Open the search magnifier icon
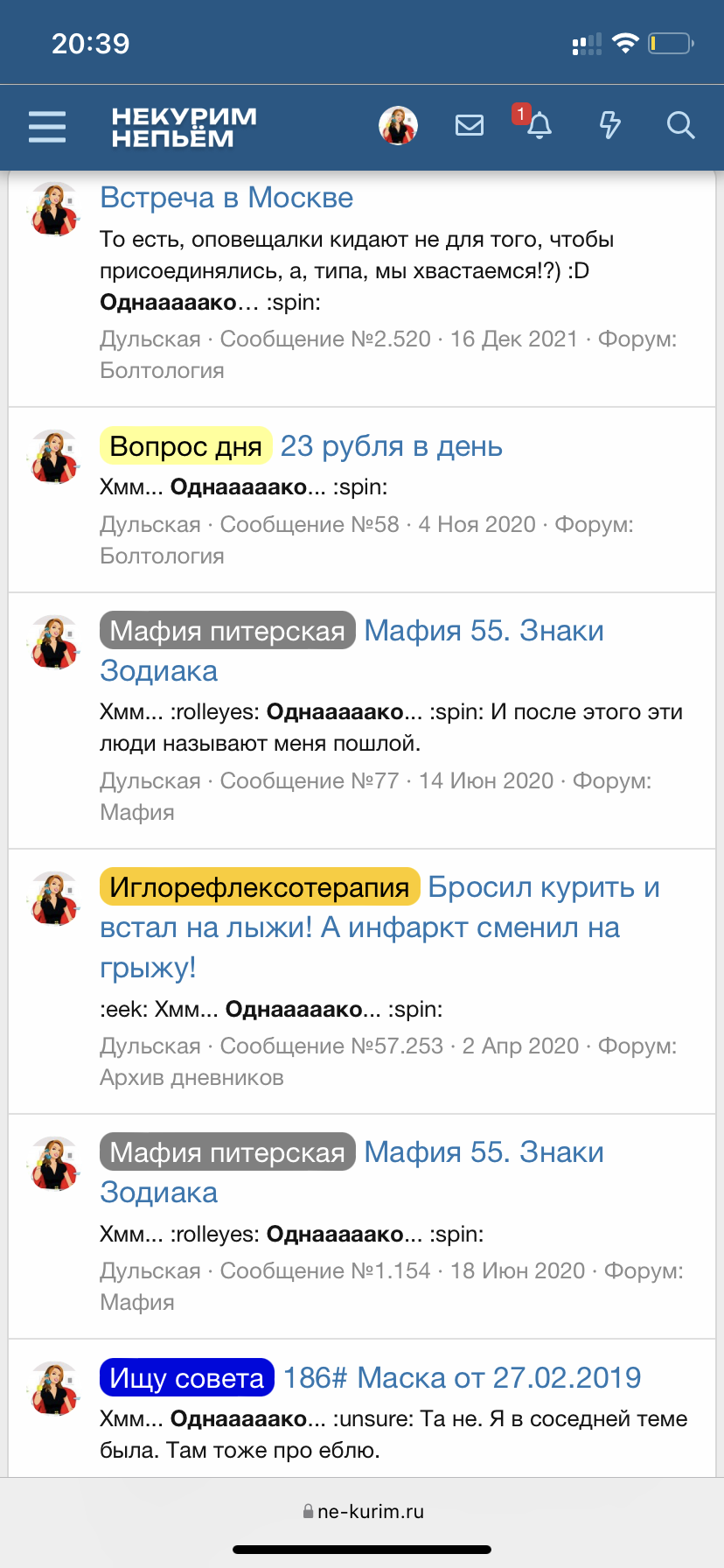This screenshot has height=1568, width=724. 680,126
